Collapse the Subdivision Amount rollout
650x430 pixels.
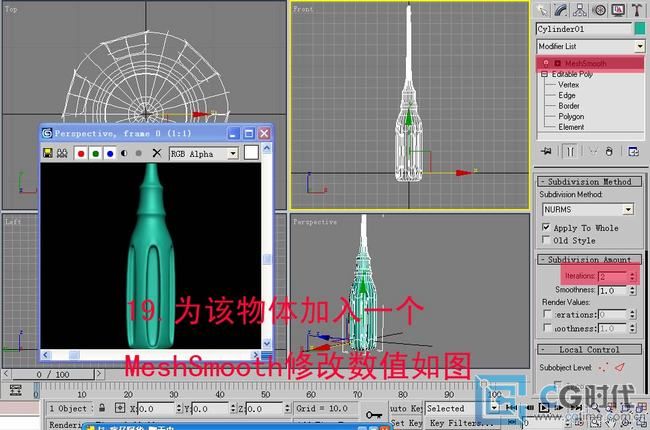589,260
